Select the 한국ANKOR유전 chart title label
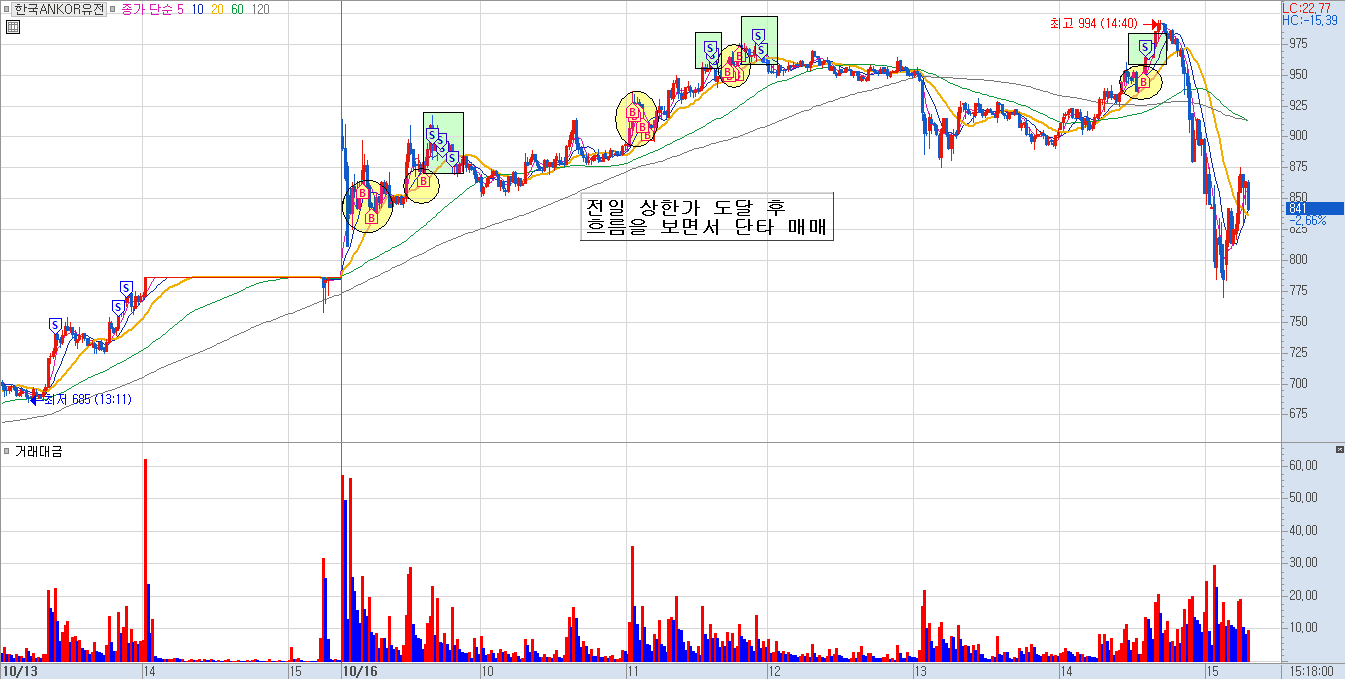The height and width of the screenshot is (679, 1345). [x=58, y=8]
